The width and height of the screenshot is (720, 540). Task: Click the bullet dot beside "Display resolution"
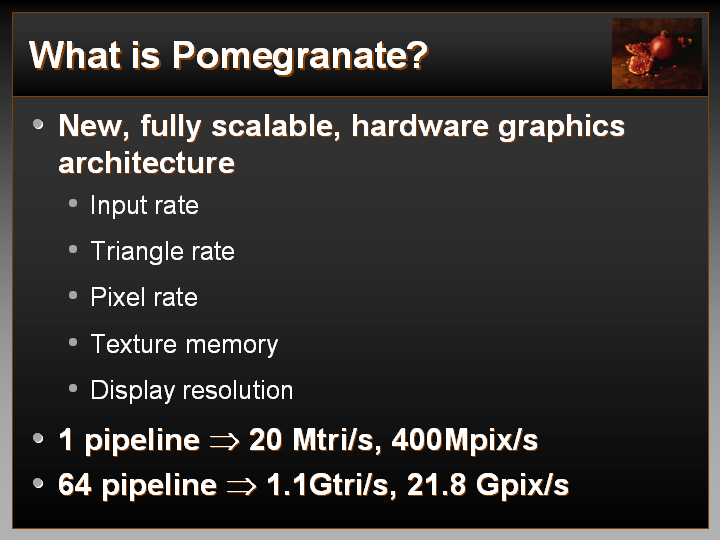(x=73, y=388)
